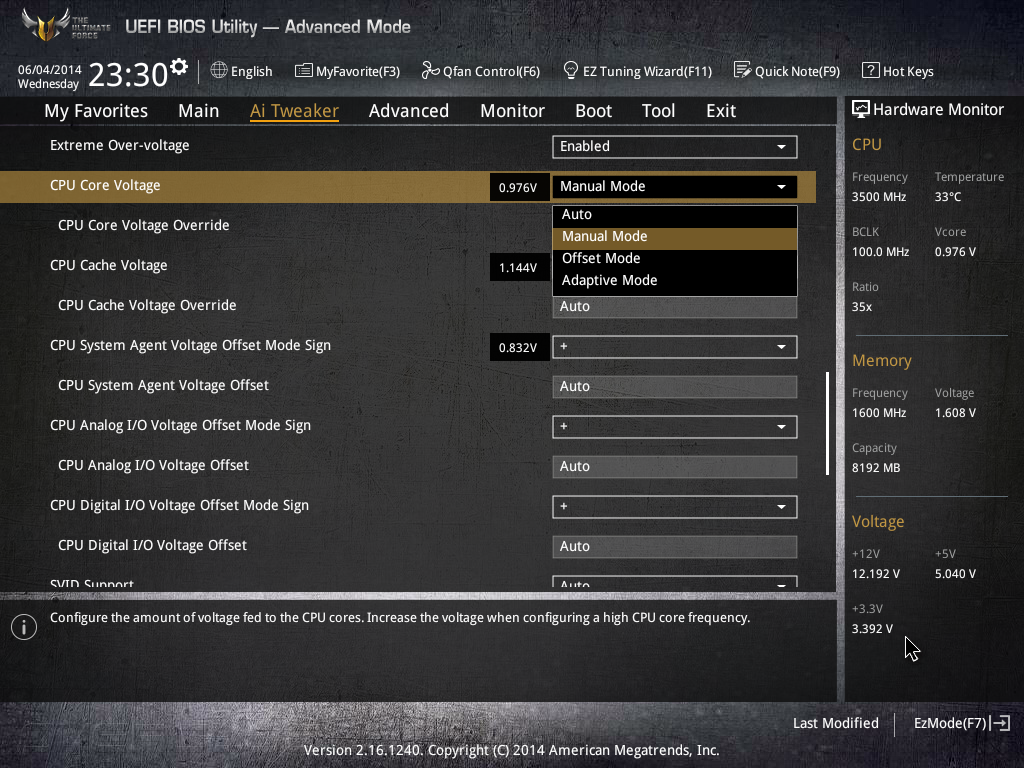Select Adaptive Mode option
Image resolution: width=1024 pixels, height=768 pixels.
(x=675, y=281)
